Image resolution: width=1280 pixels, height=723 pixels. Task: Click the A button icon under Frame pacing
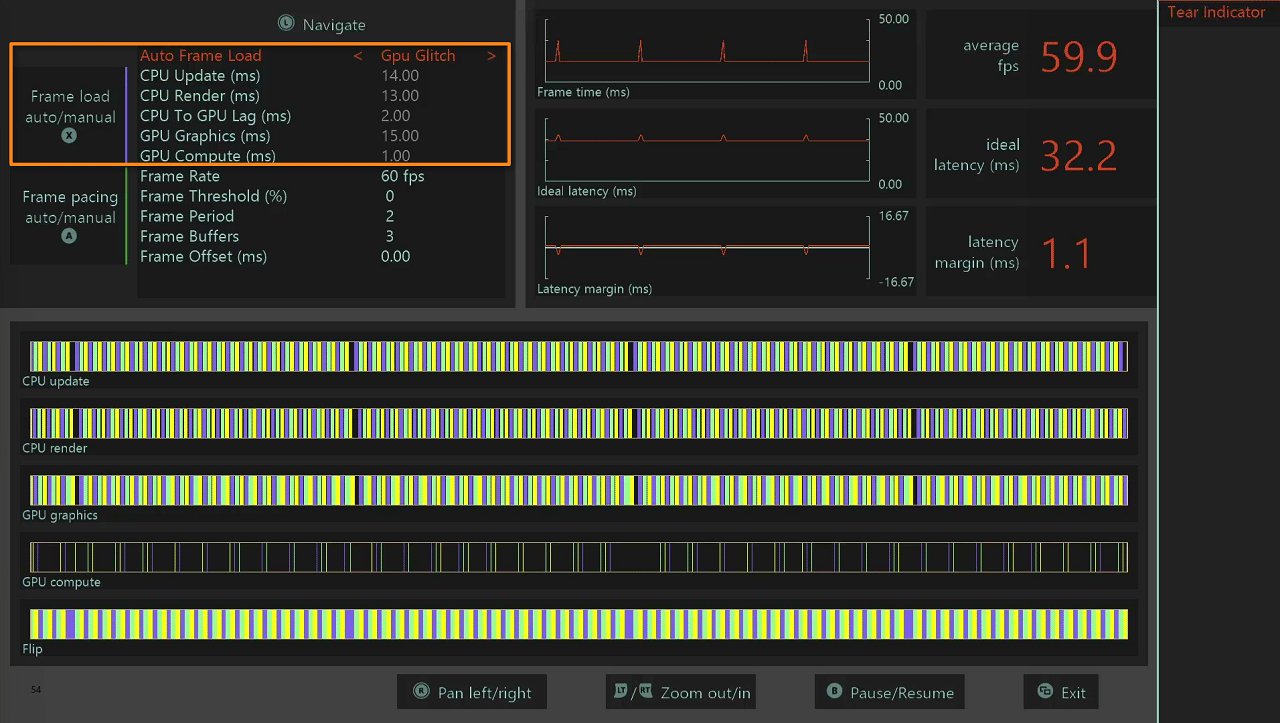69,236
